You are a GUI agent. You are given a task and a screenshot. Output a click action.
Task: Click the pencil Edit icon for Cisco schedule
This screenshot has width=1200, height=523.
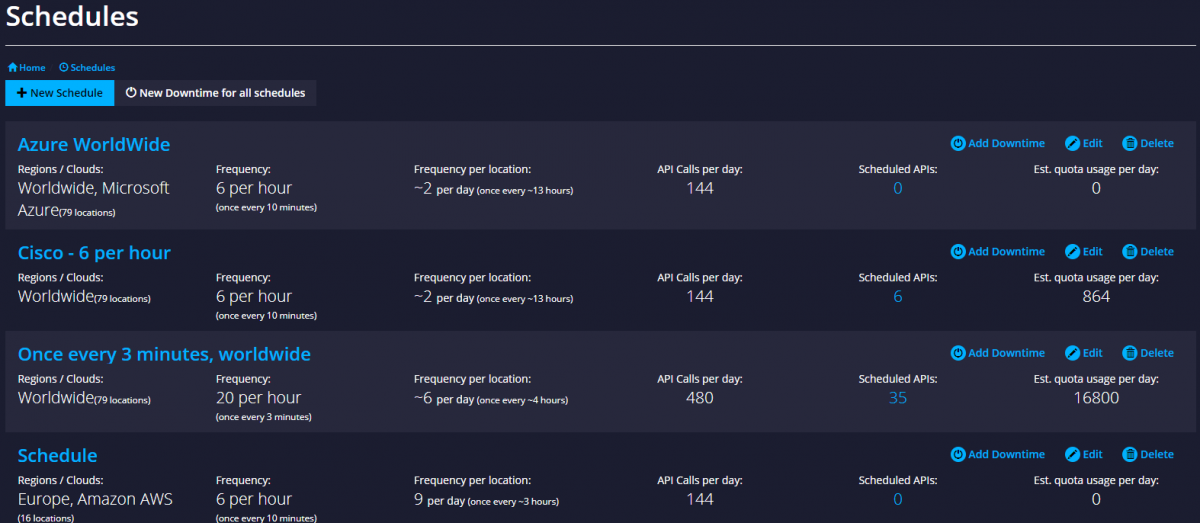[1072, 252]
